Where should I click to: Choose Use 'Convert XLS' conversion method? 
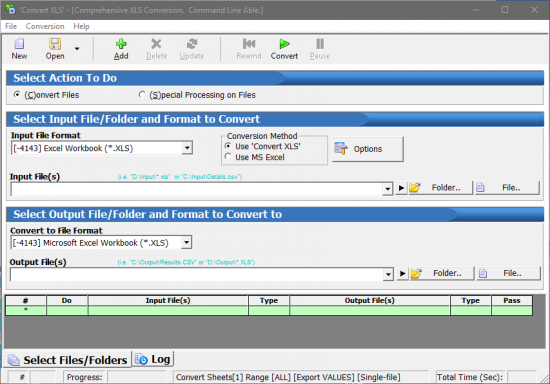click(228, 146)
